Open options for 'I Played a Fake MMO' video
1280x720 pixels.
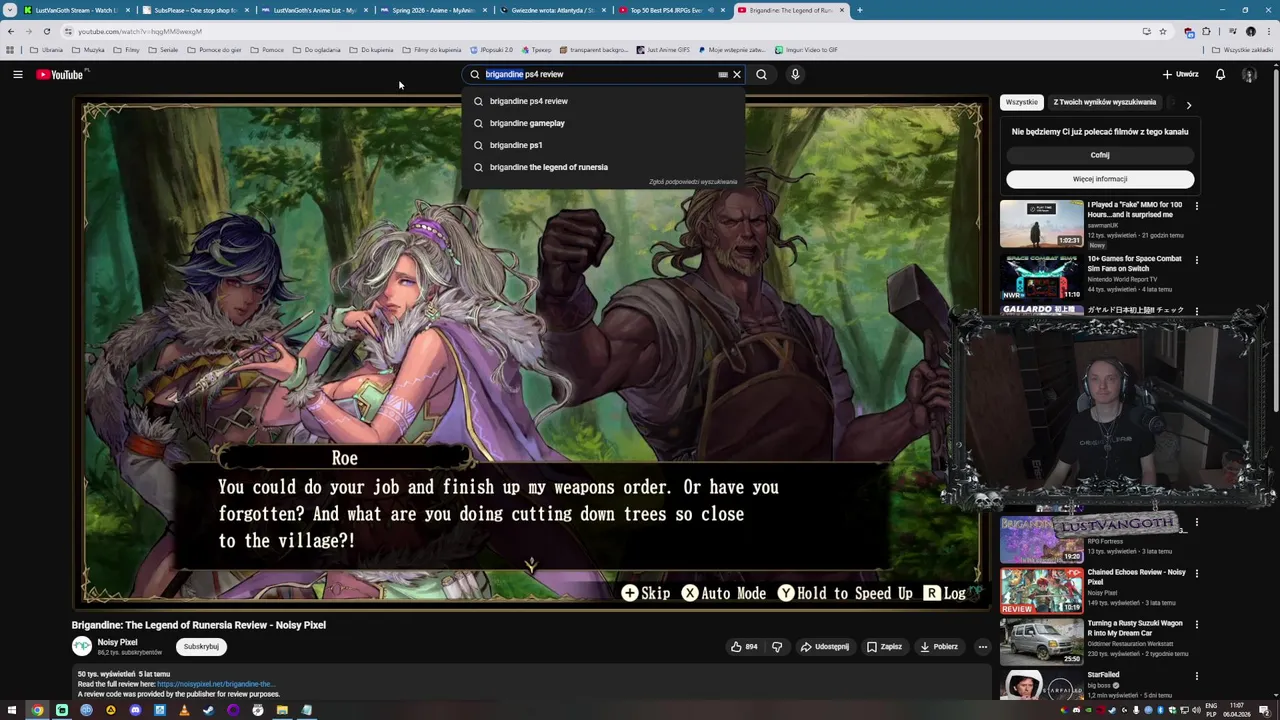pyautogui.click(x=1196, y=206)
